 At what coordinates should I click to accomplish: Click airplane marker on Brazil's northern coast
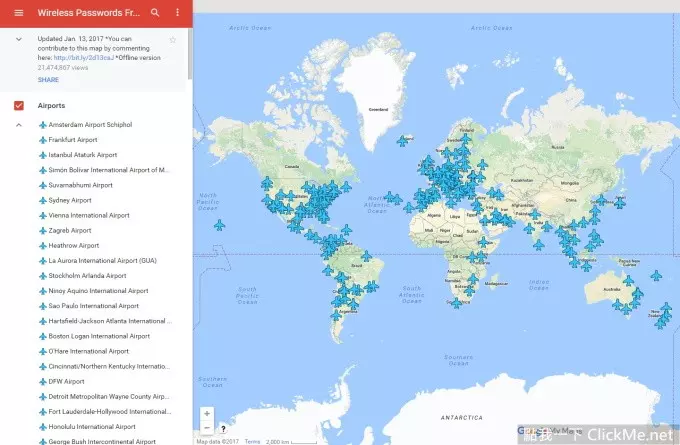point(366,256)
